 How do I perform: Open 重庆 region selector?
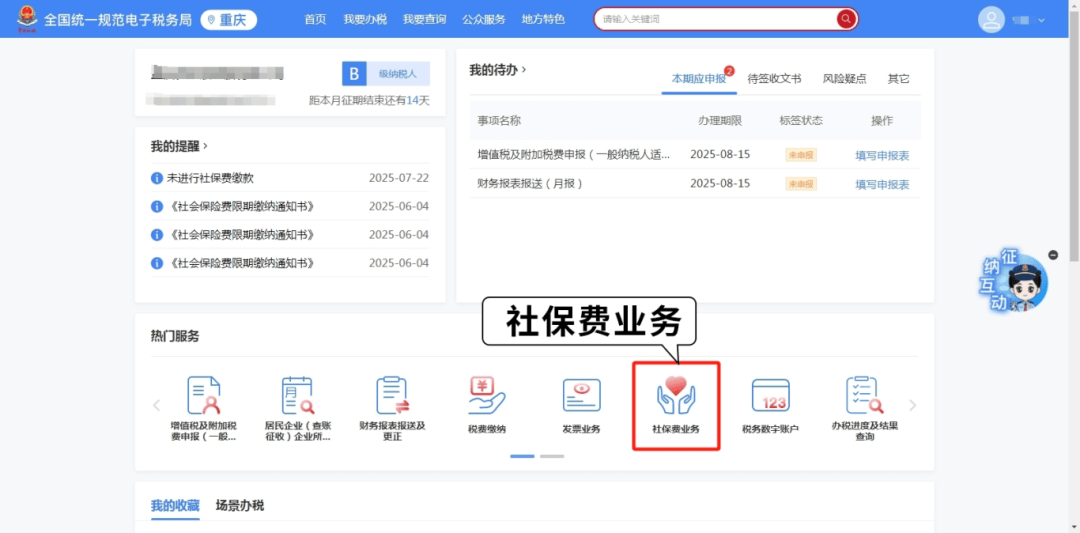tap(229, 20)
